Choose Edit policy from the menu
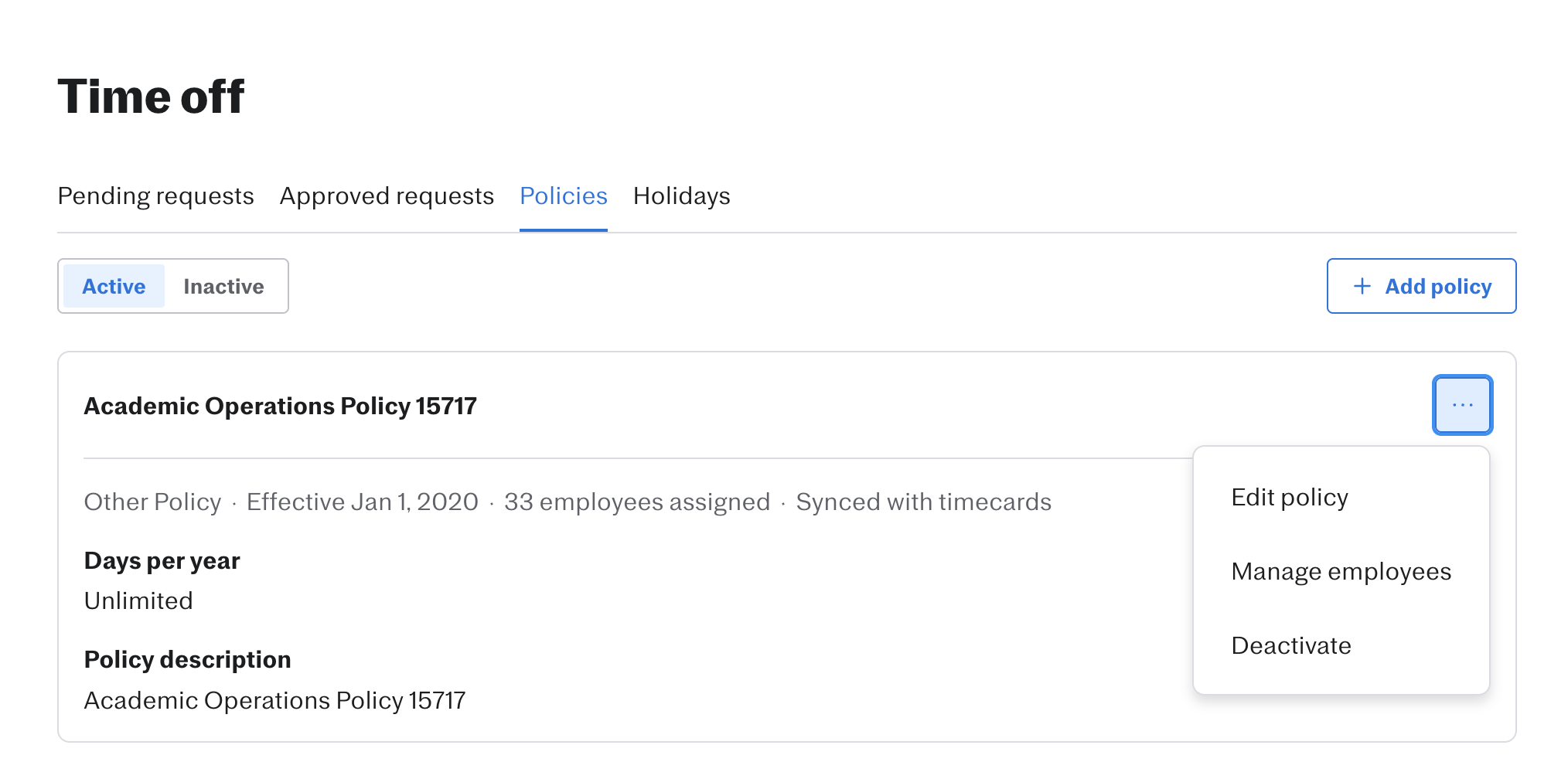Image resolution: width=1568 pixels, height=779 pixels. [1289, 497]
